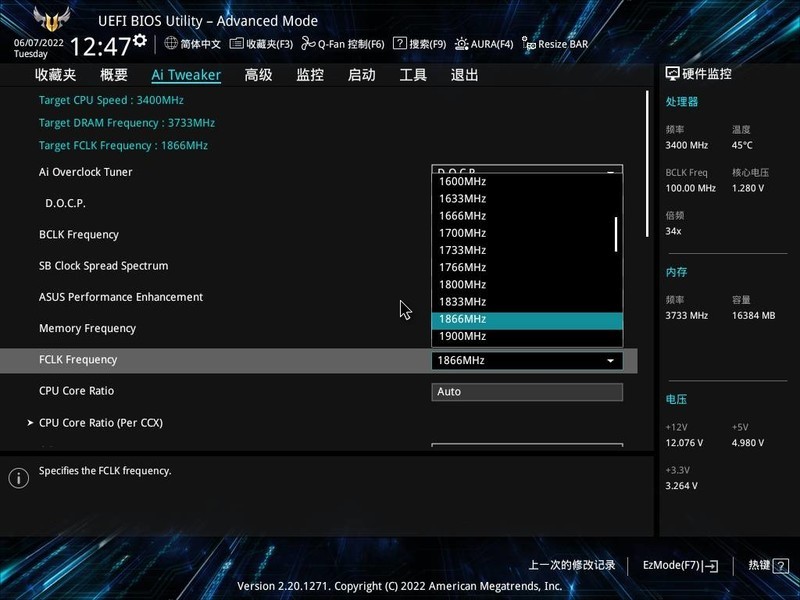Open the FCLK Frequency dropdown arrow
The image size is (800, 600).
(611, 360)
